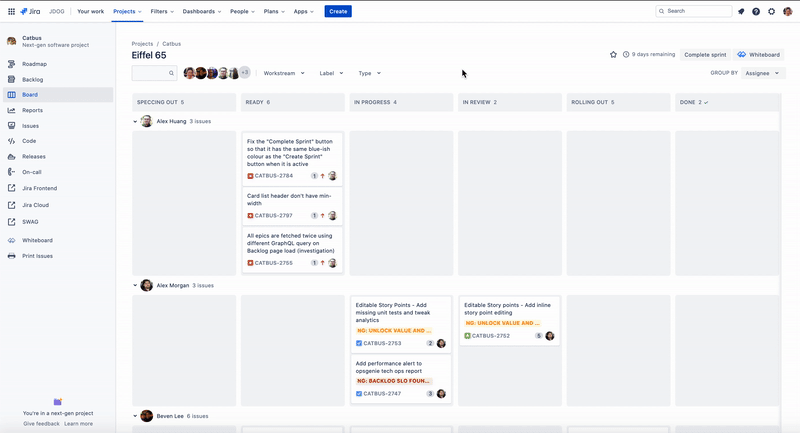Open card CATBUS-2747 performance alert
This screenshot has width=800, height=433.
[x=401, y=379]
